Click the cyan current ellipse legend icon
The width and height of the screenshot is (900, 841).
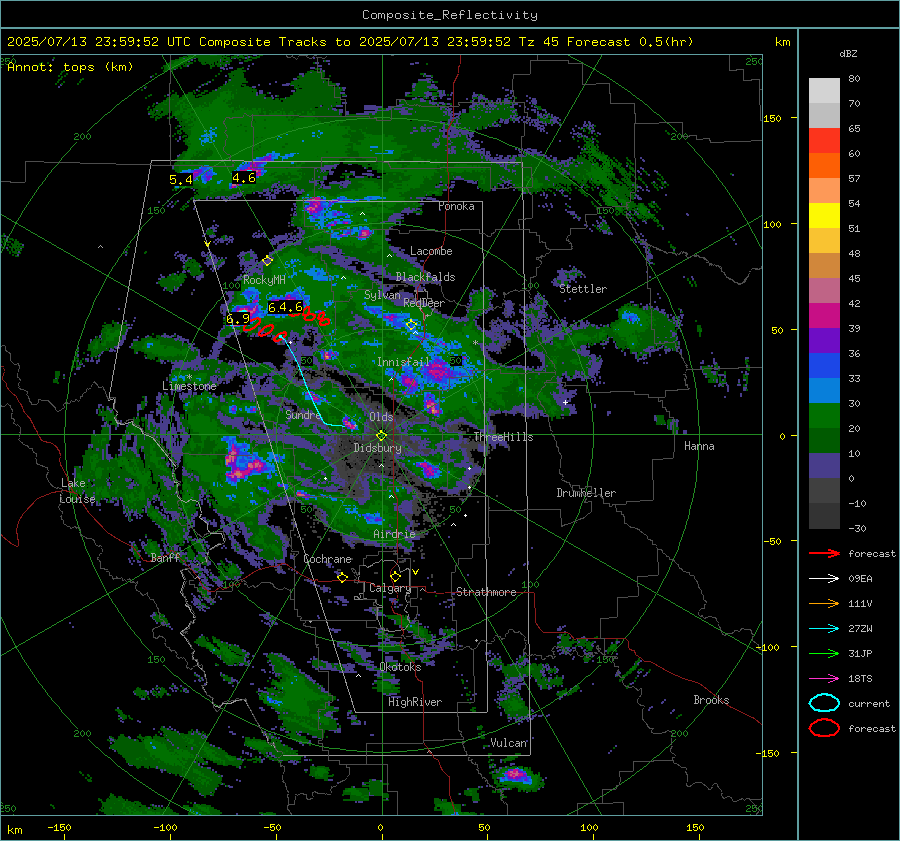pyautogui.click(x=824, y=703)
